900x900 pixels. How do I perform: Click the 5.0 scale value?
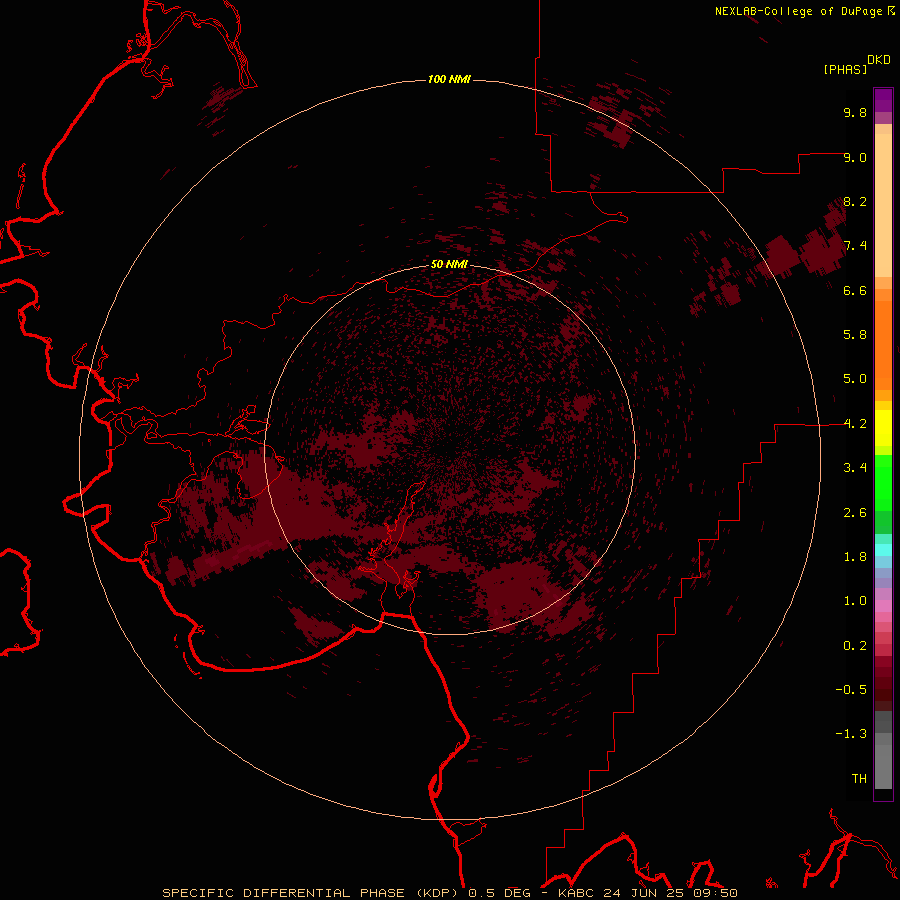click(855, 379)
